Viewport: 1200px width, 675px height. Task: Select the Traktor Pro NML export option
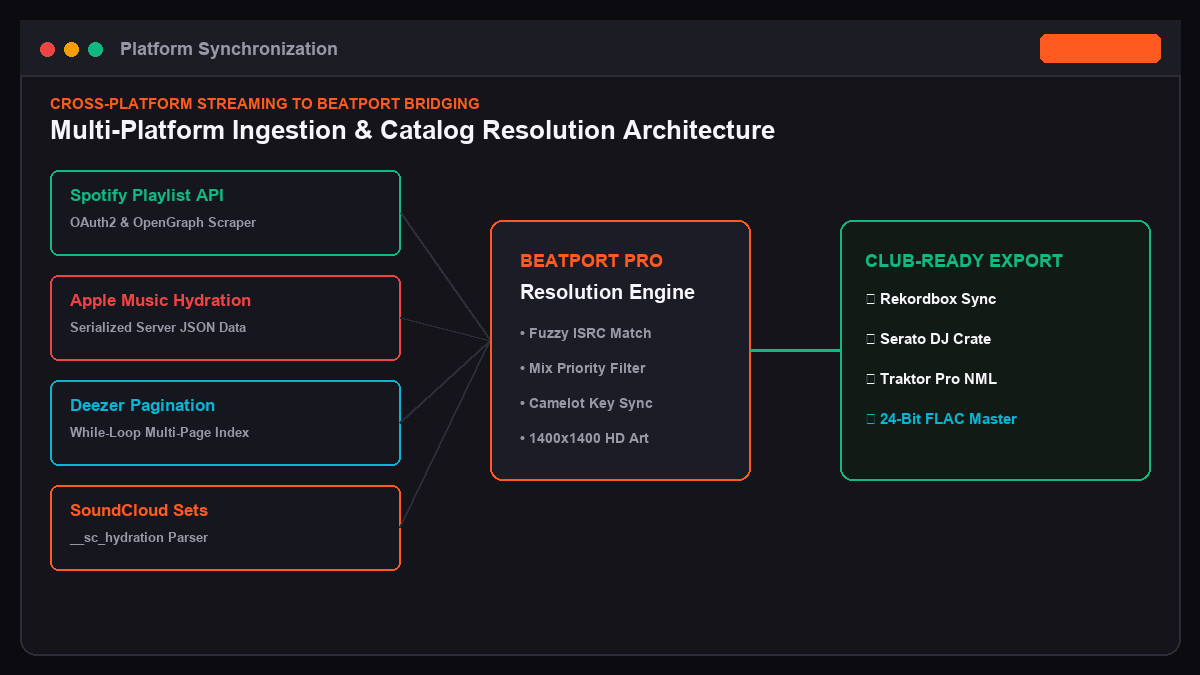tap(931, 379)
